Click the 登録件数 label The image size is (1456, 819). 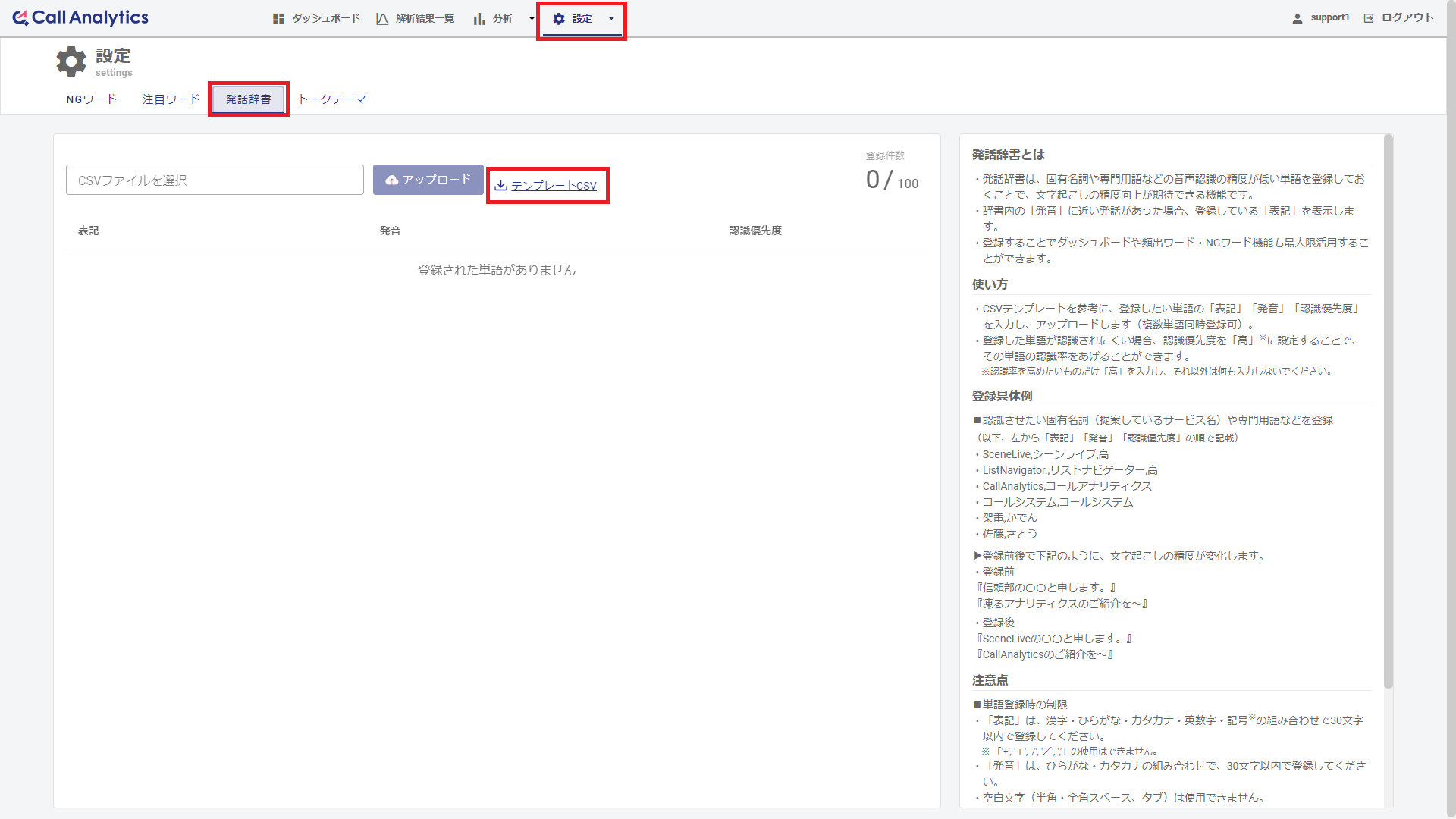tap(885, 155)
